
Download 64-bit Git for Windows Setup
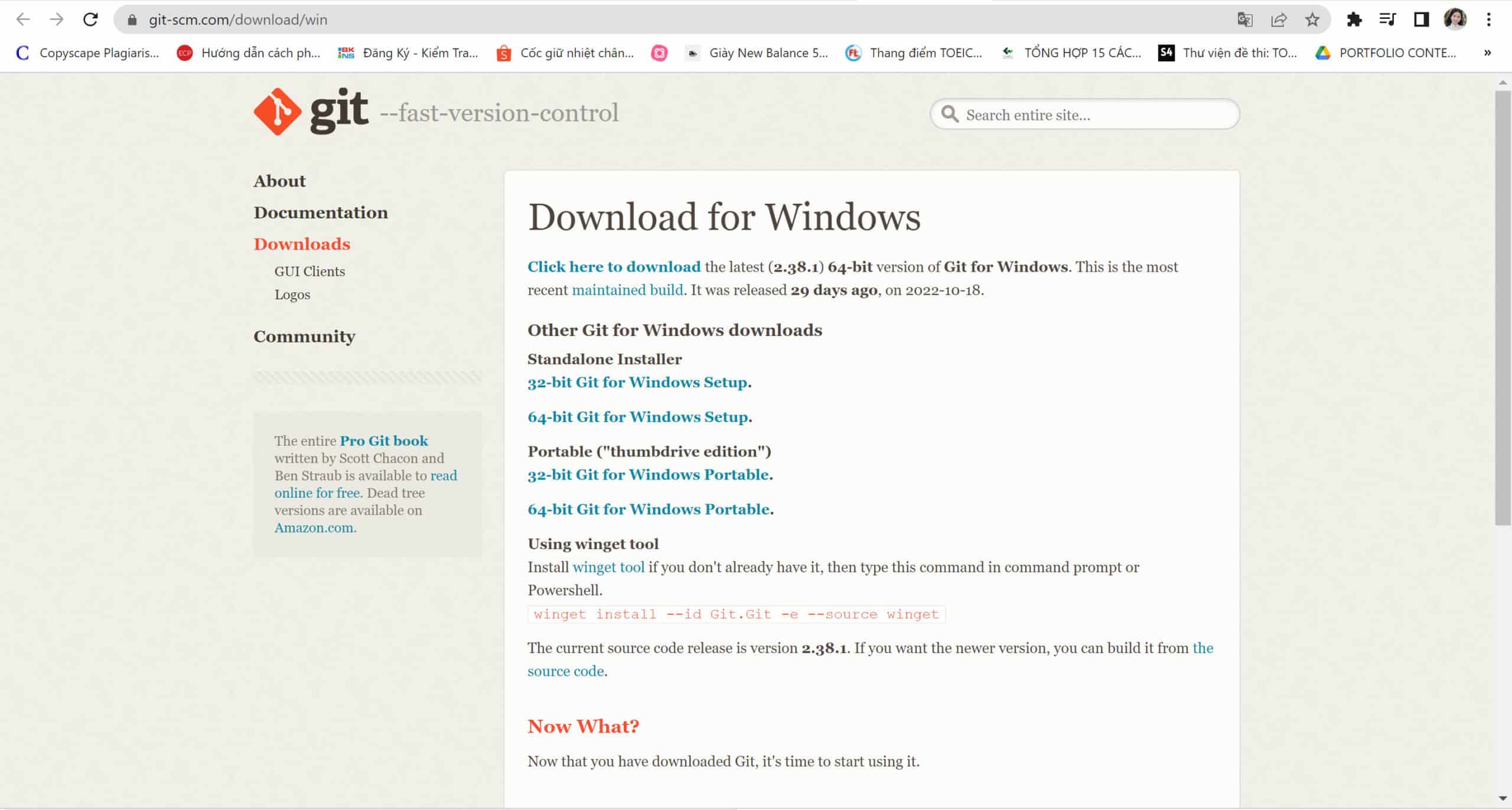[x=638, y=417]
